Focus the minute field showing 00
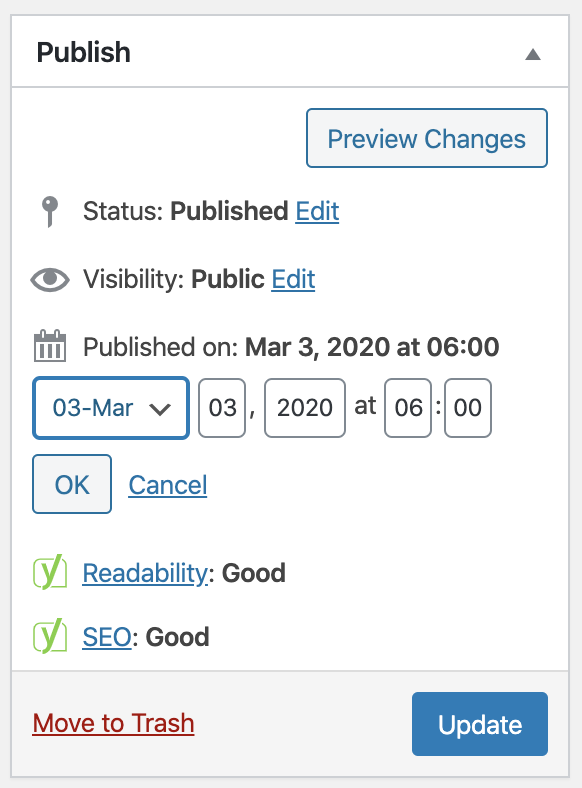The height and width of the screenshot is (788, 582). coord(468,408)
